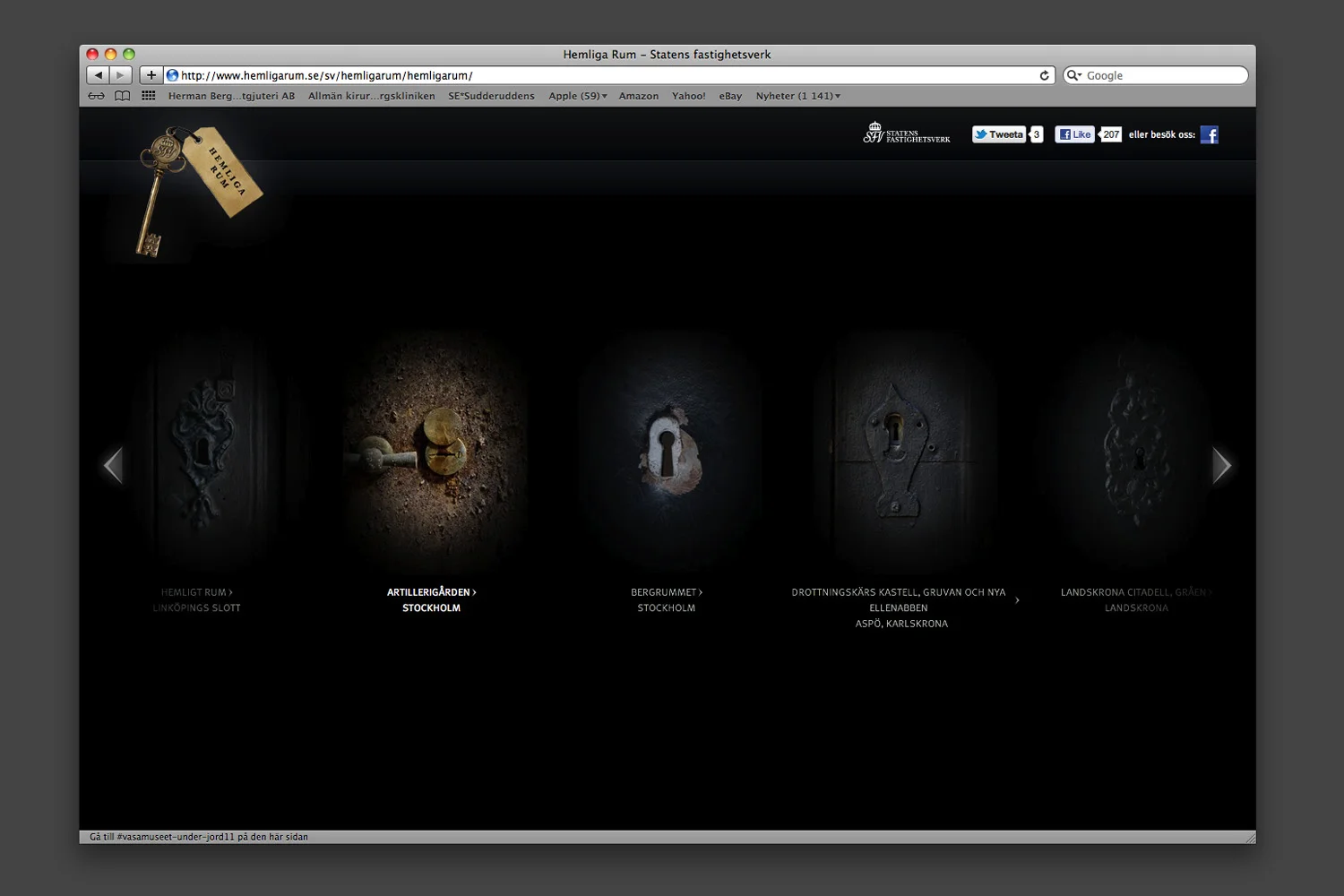Visit the Facebook page via the square icon
Viewport: 1344px width, 896px height.
pos(1210,134)
